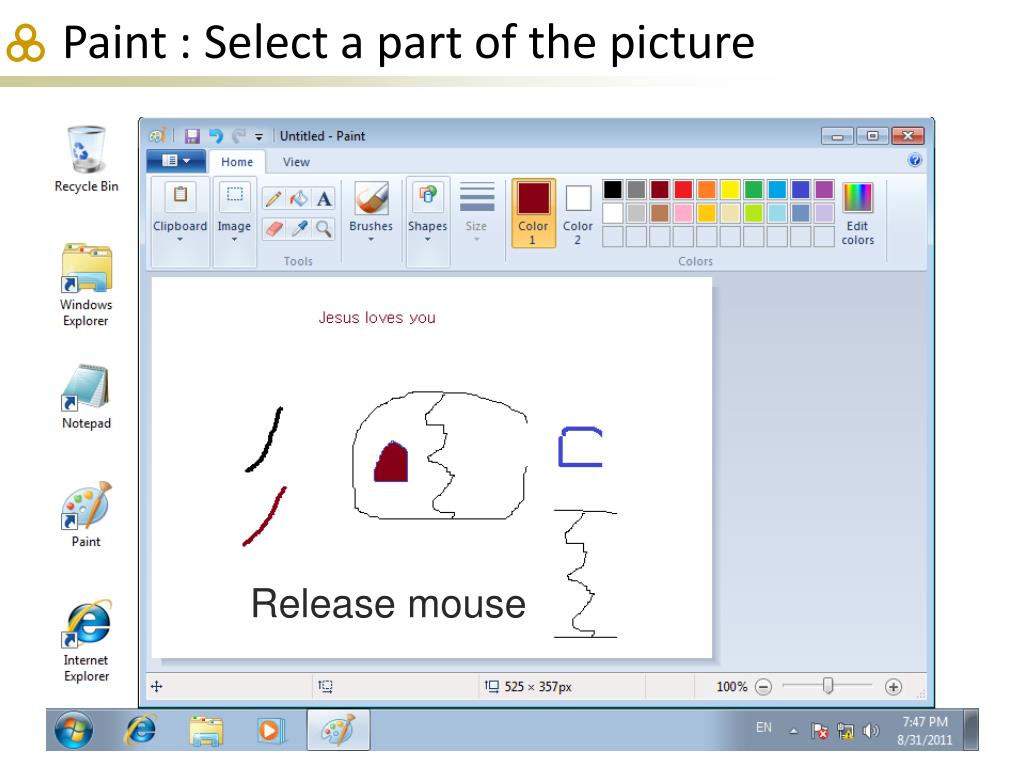Click the dark red filled shape on canvas
Image resolution: width=1024 pixels, height=768 pixels.
[x=391, y=462]
